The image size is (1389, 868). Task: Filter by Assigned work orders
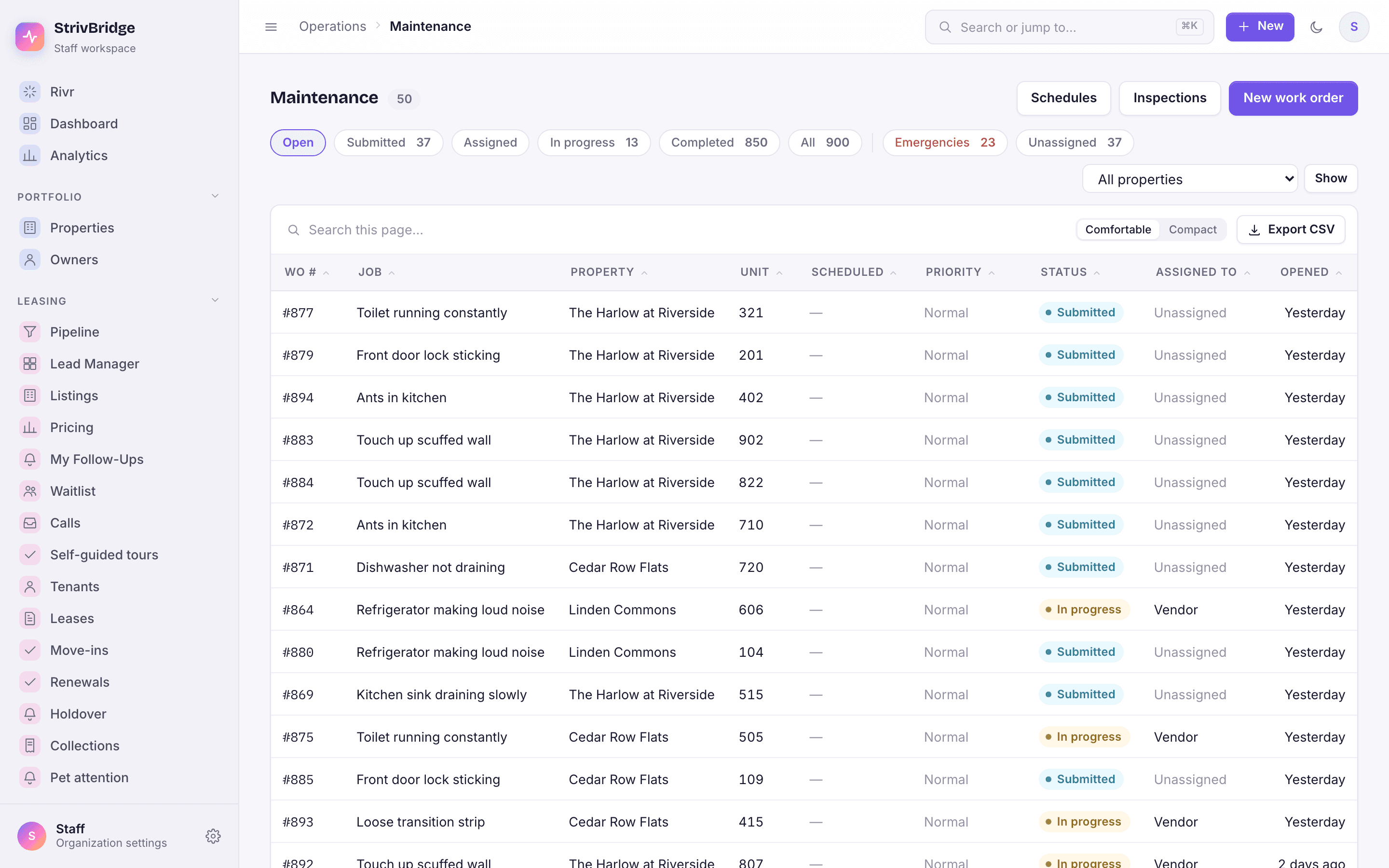coord(490,142)
